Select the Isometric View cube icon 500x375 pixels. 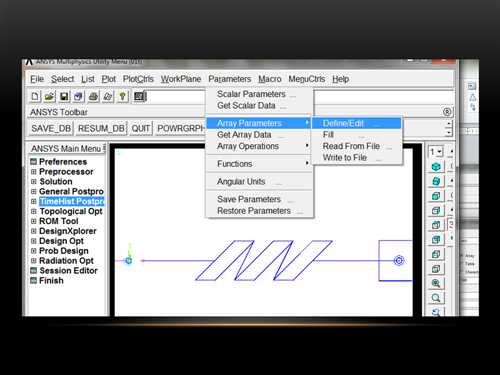coord(436,166)
